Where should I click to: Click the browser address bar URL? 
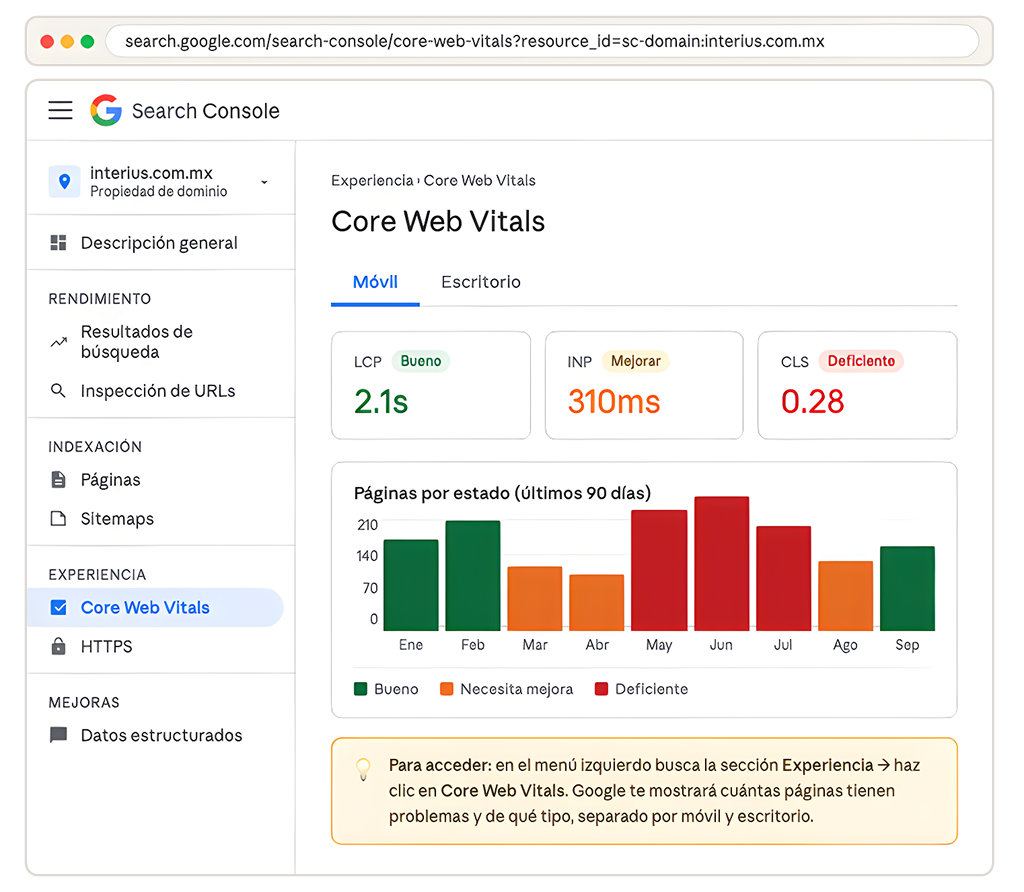click(x=474, y=42)
